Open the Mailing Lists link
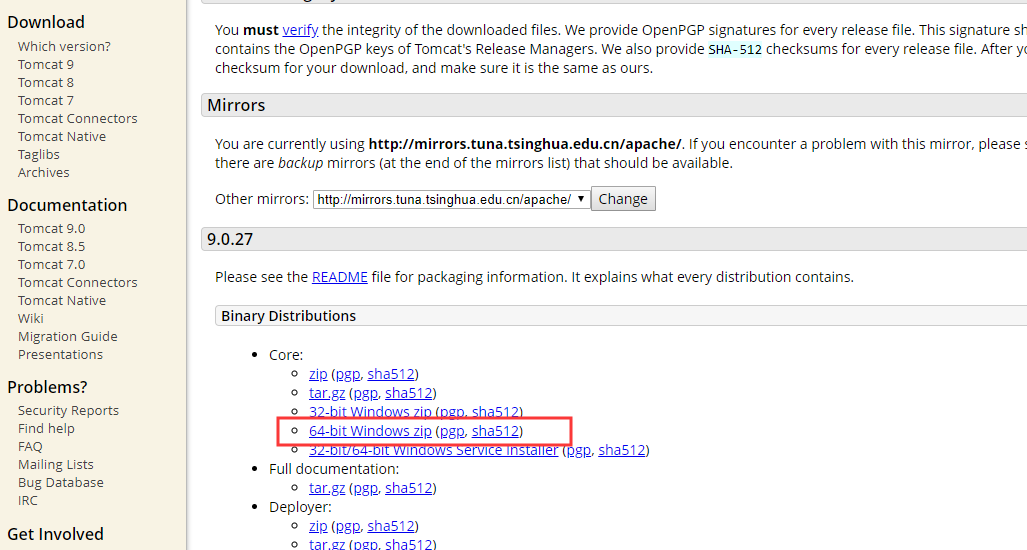 pyautogui.click(x=56, y=464)
